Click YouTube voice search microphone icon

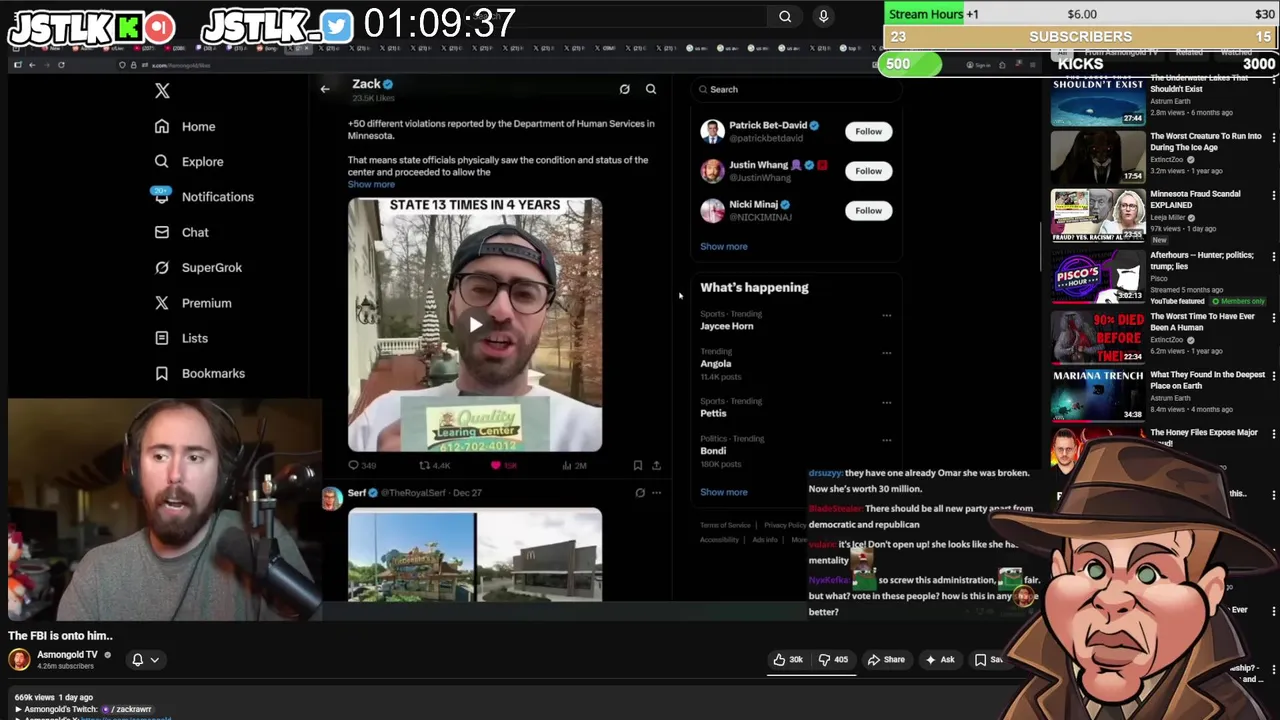tap(823, 16)
